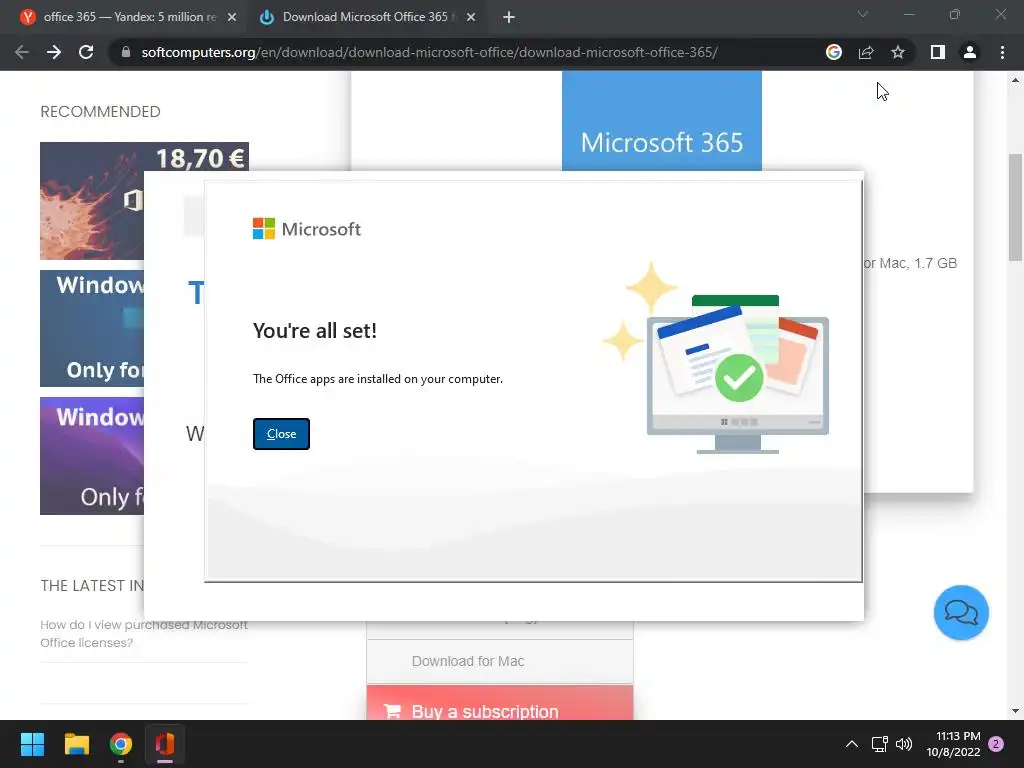This screenshot has width=1024, height=768.
Task: Click the Microsoft 365 blue banner
Action: click(662, 121)
